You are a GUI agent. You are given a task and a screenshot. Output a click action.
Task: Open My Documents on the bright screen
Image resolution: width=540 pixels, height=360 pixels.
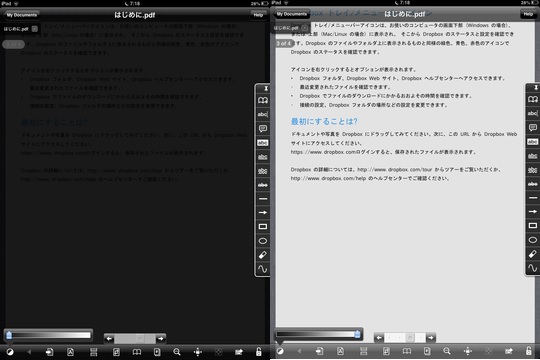[x=292, y=14]
